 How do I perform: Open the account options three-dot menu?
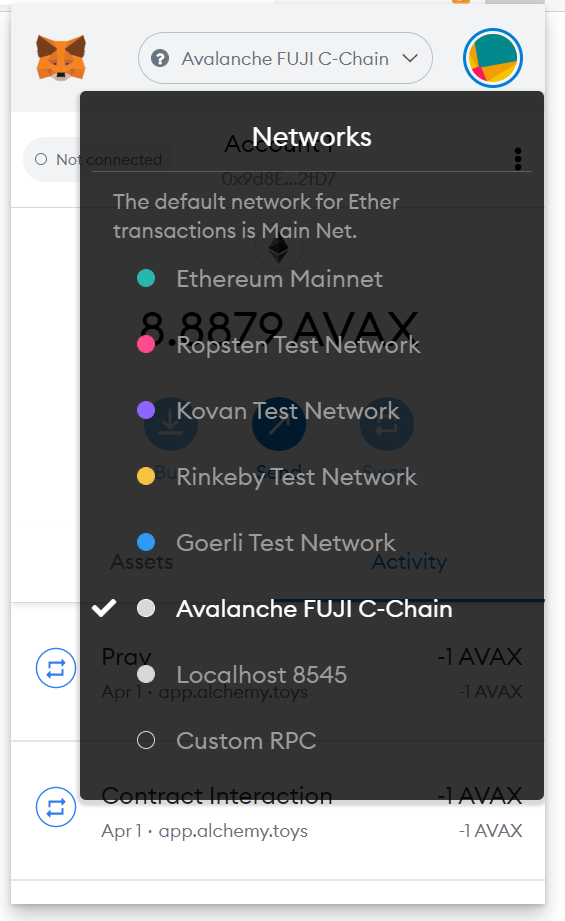coord(517,159)
